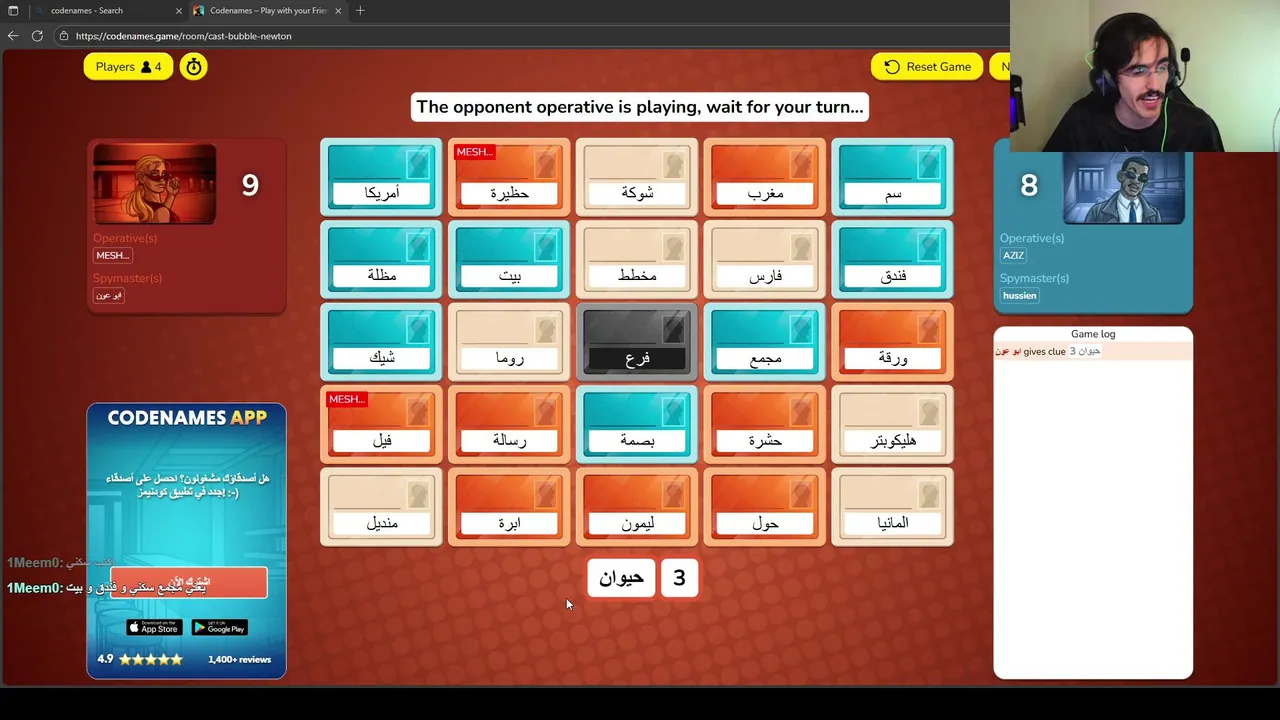Click the MESH... guess tag on card فيل

347,399
